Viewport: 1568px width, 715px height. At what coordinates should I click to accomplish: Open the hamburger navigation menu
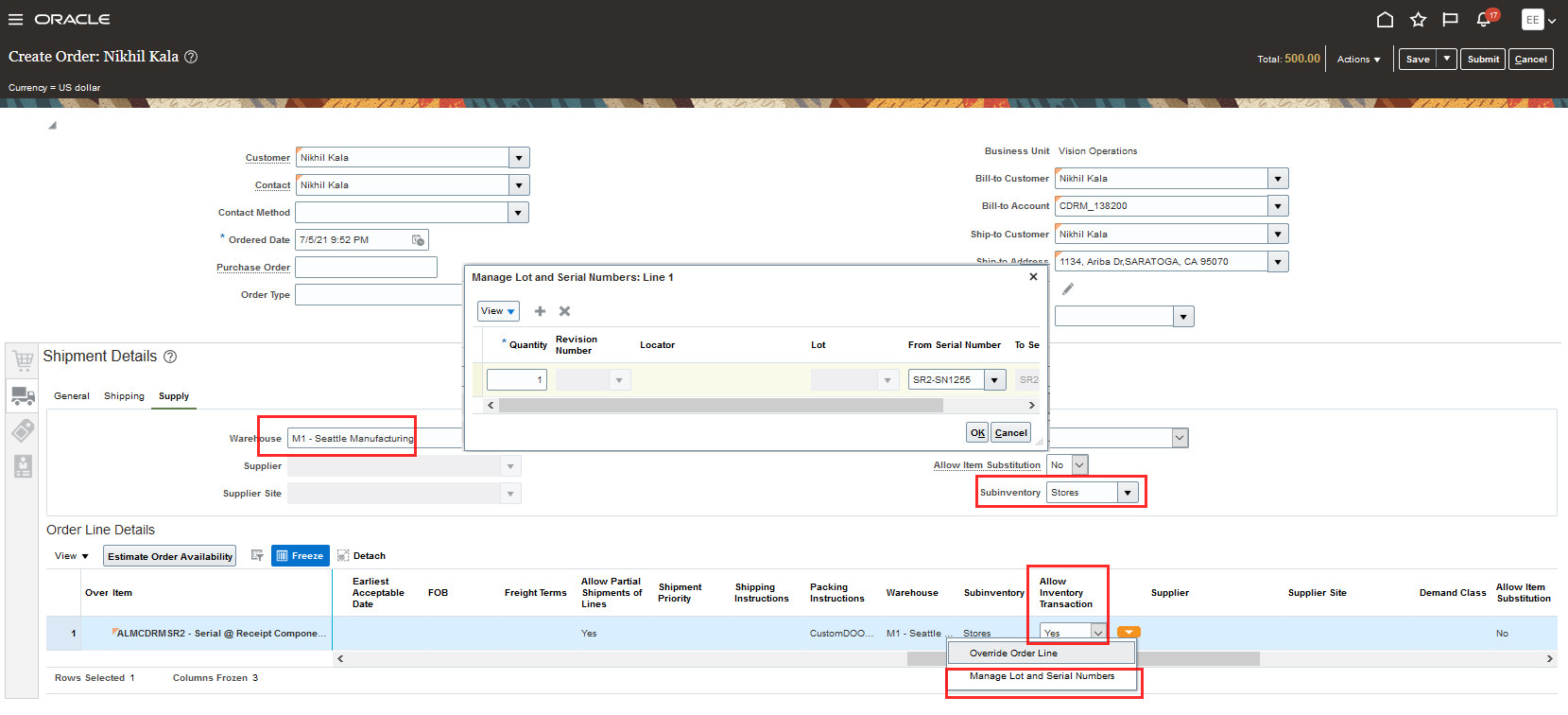pos(15,19)
